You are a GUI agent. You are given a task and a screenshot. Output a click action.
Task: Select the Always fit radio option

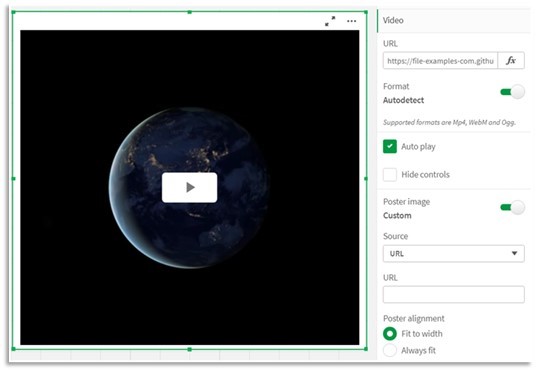(x=390, y=350)
